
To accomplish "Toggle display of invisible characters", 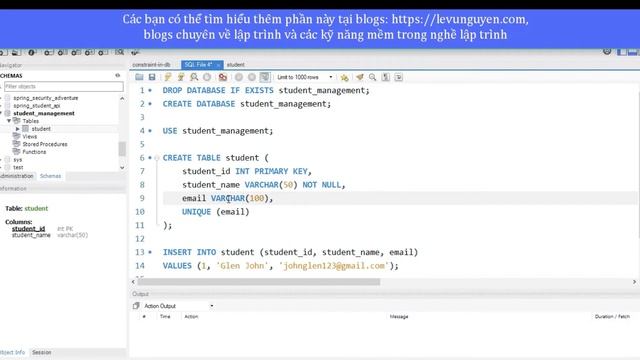I will point(385,77).
